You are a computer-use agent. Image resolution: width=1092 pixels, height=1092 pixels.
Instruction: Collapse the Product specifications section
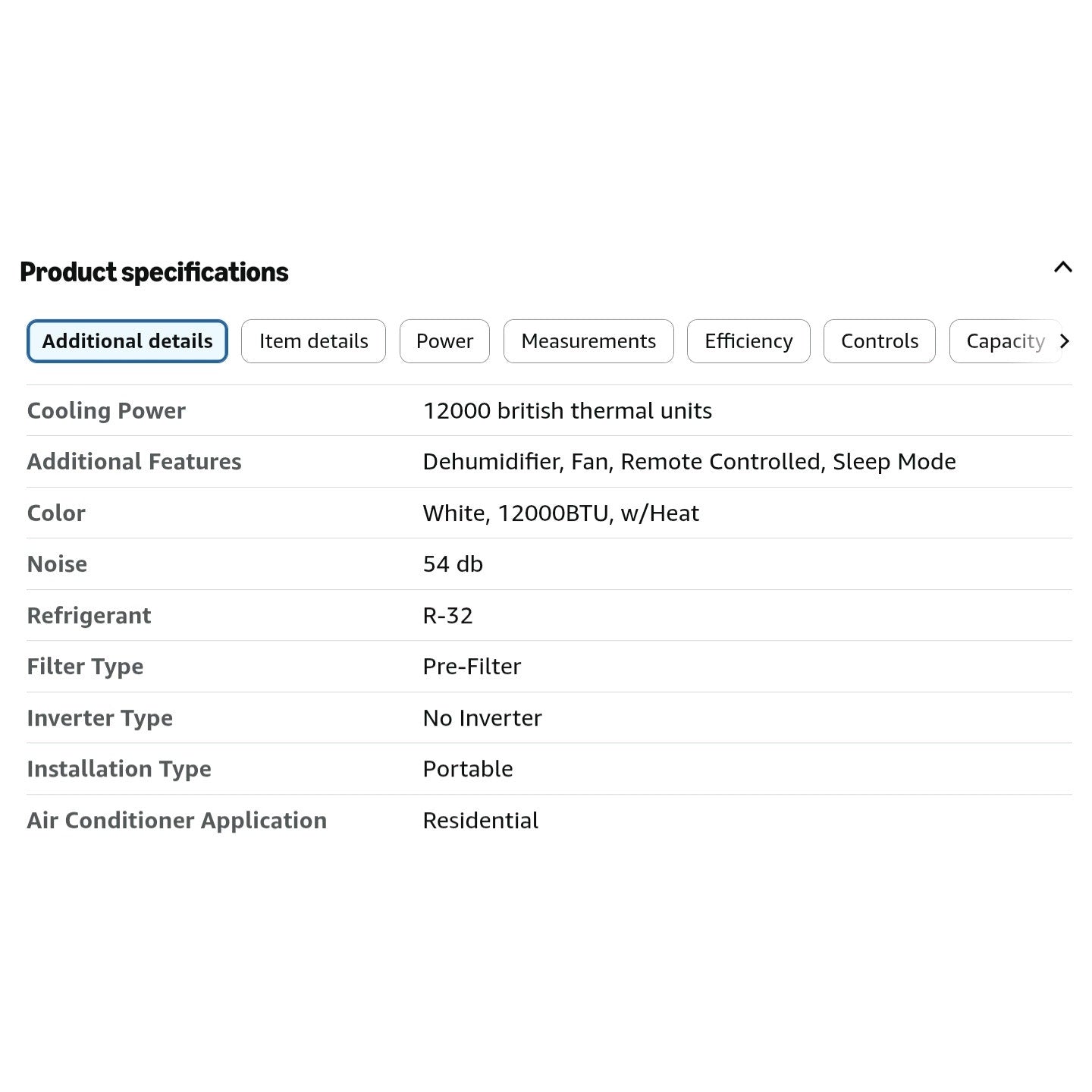[1062, 267]
